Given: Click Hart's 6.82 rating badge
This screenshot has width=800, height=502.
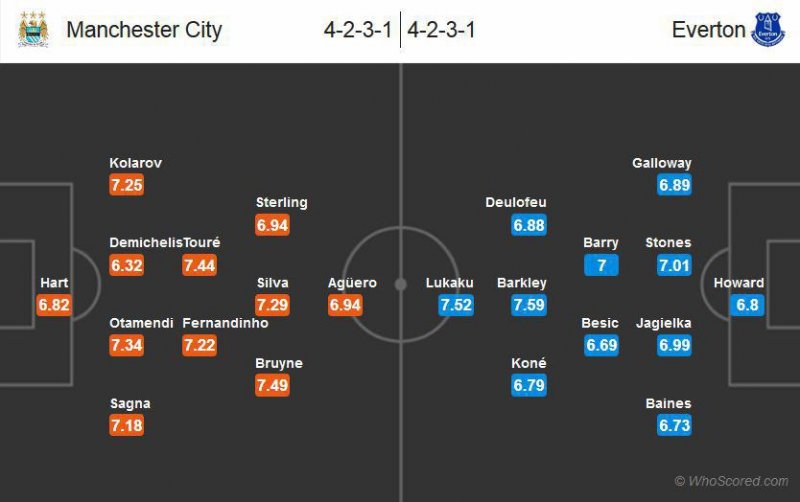Looking at the screenshot, I should pos(54,305).
